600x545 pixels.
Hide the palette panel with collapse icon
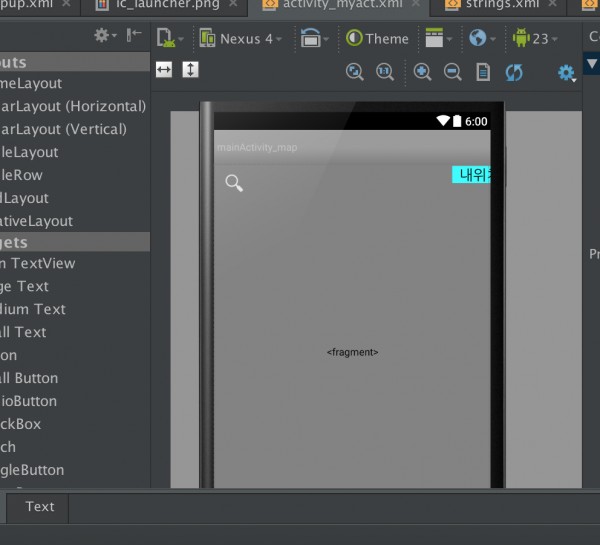click(x=134, y=35)
